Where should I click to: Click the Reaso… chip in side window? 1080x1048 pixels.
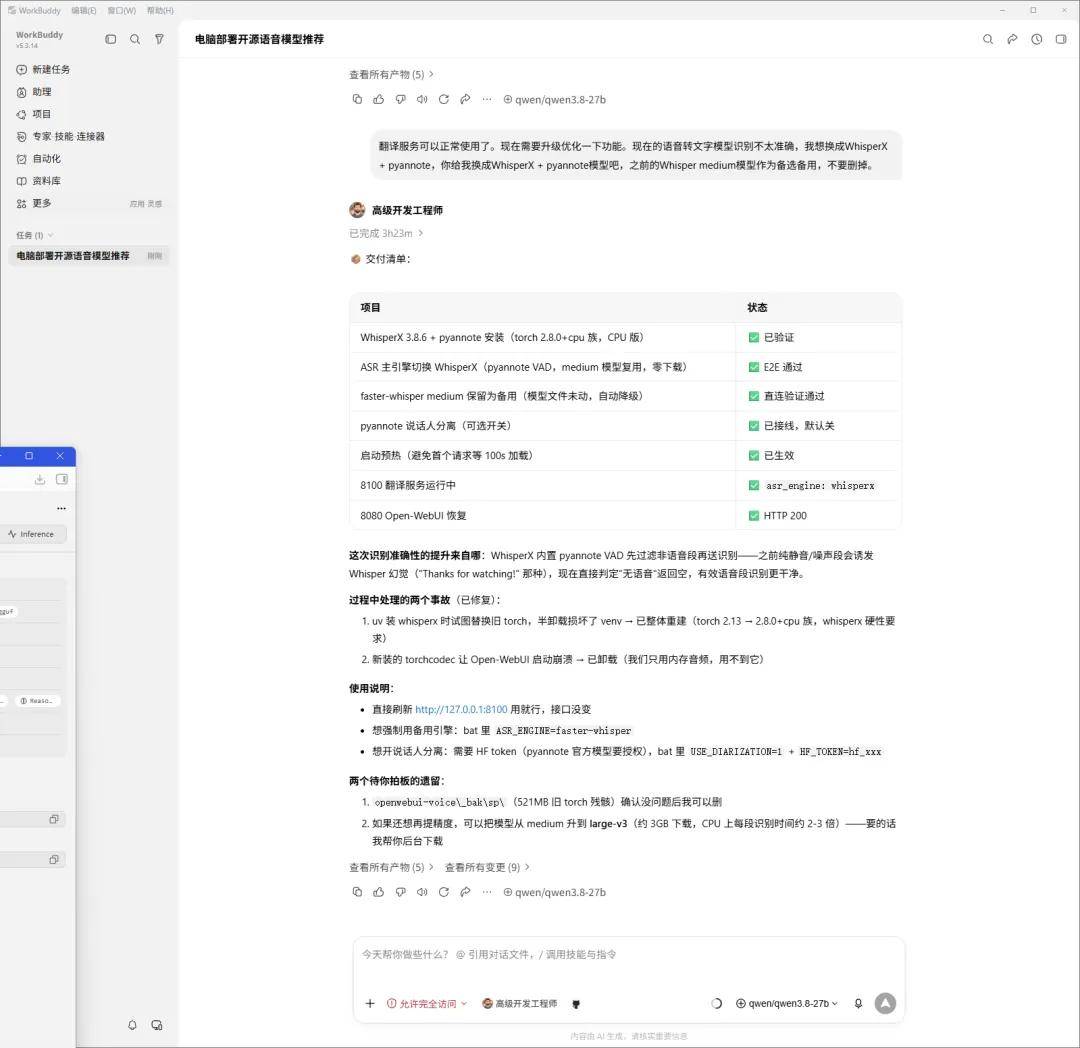38,701
